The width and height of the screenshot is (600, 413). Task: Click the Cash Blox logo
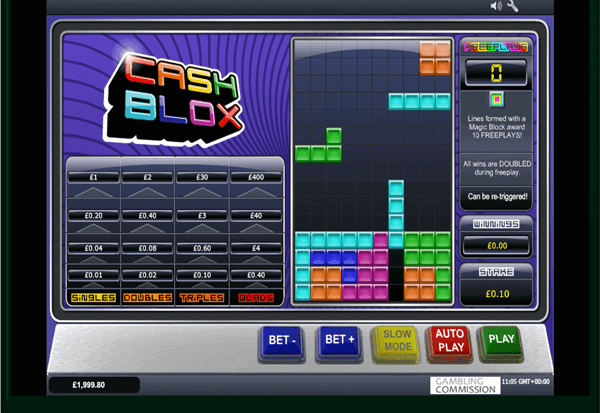pos(174,100)
